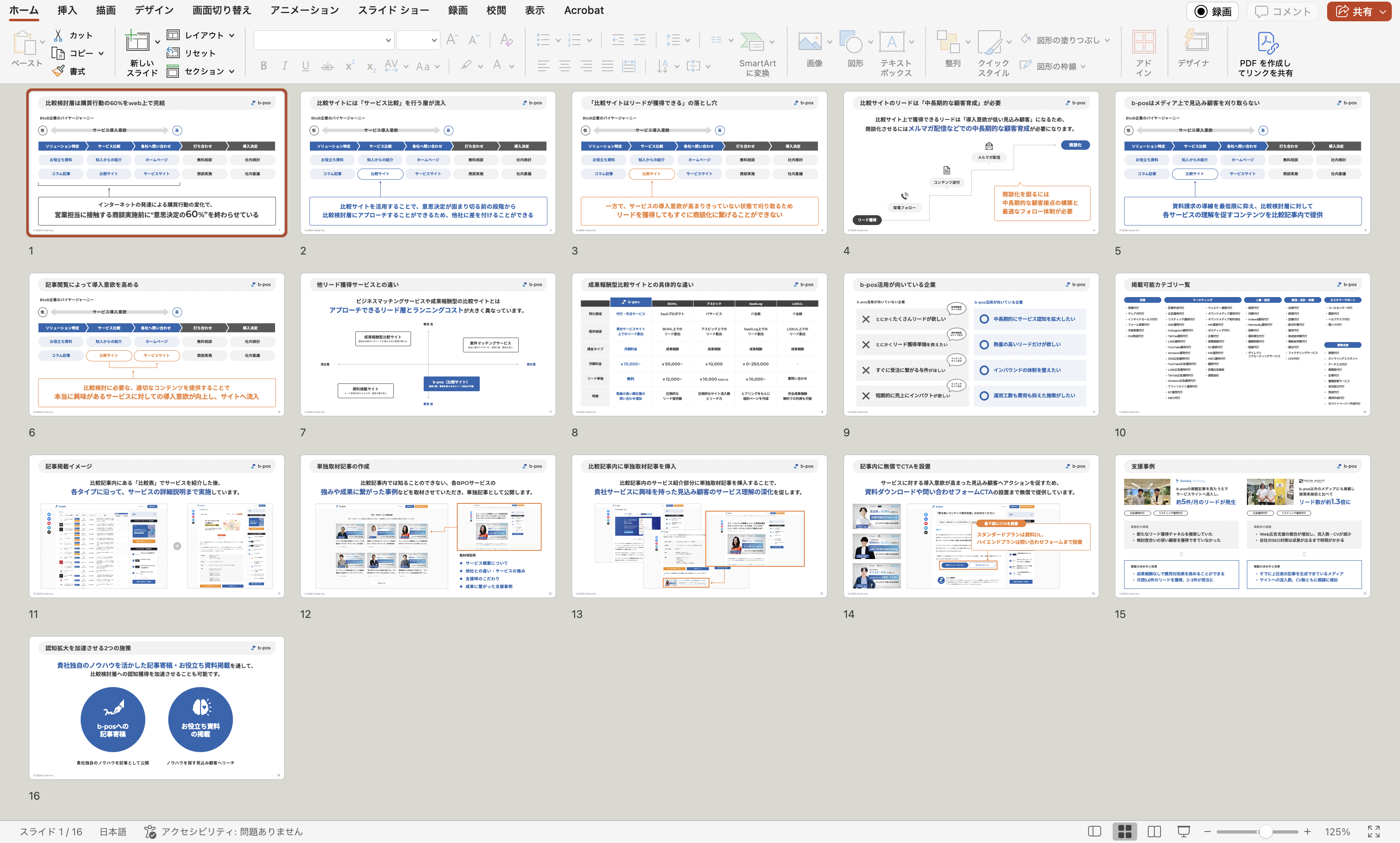Click the zoom slider handle
The width and height of the screenshot is (1400, 843).
[1265, 831]
